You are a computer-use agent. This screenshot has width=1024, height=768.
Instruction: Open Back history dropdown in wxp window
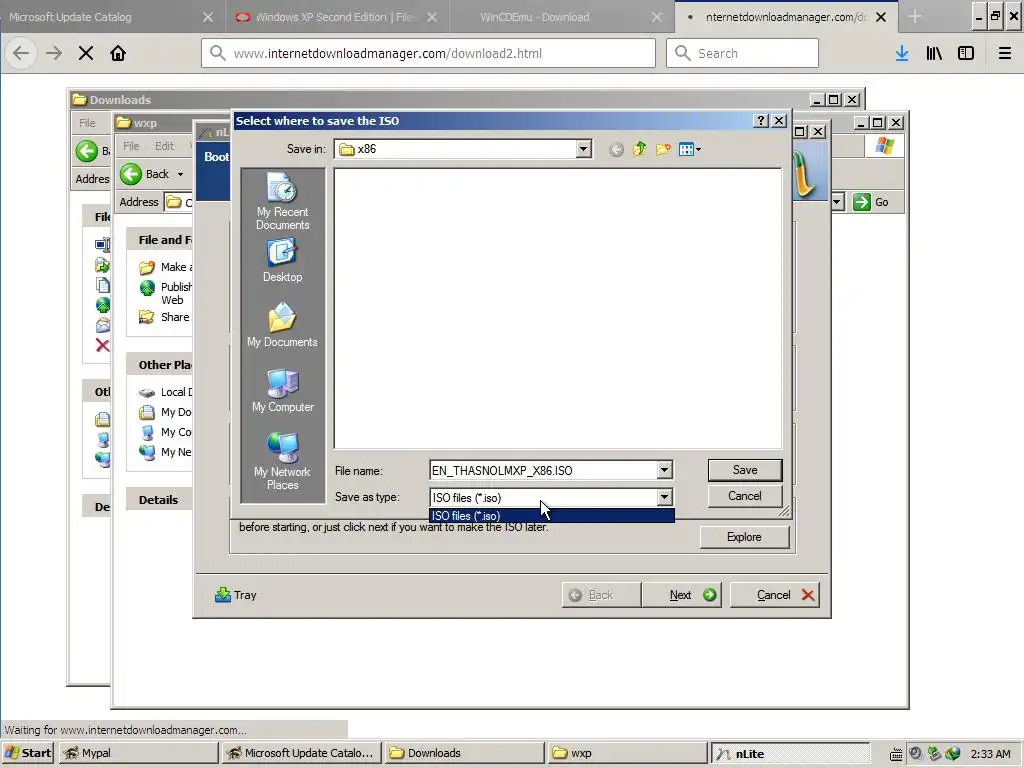[x=180, y=174]
